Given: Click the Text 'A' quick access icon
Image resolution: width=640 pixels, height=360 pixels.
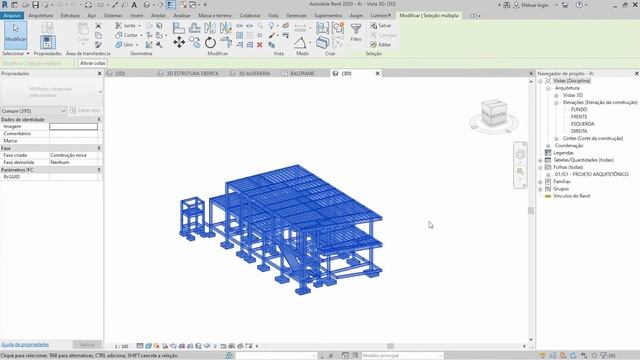Looking at the screenshot, I should coord(134,5).
